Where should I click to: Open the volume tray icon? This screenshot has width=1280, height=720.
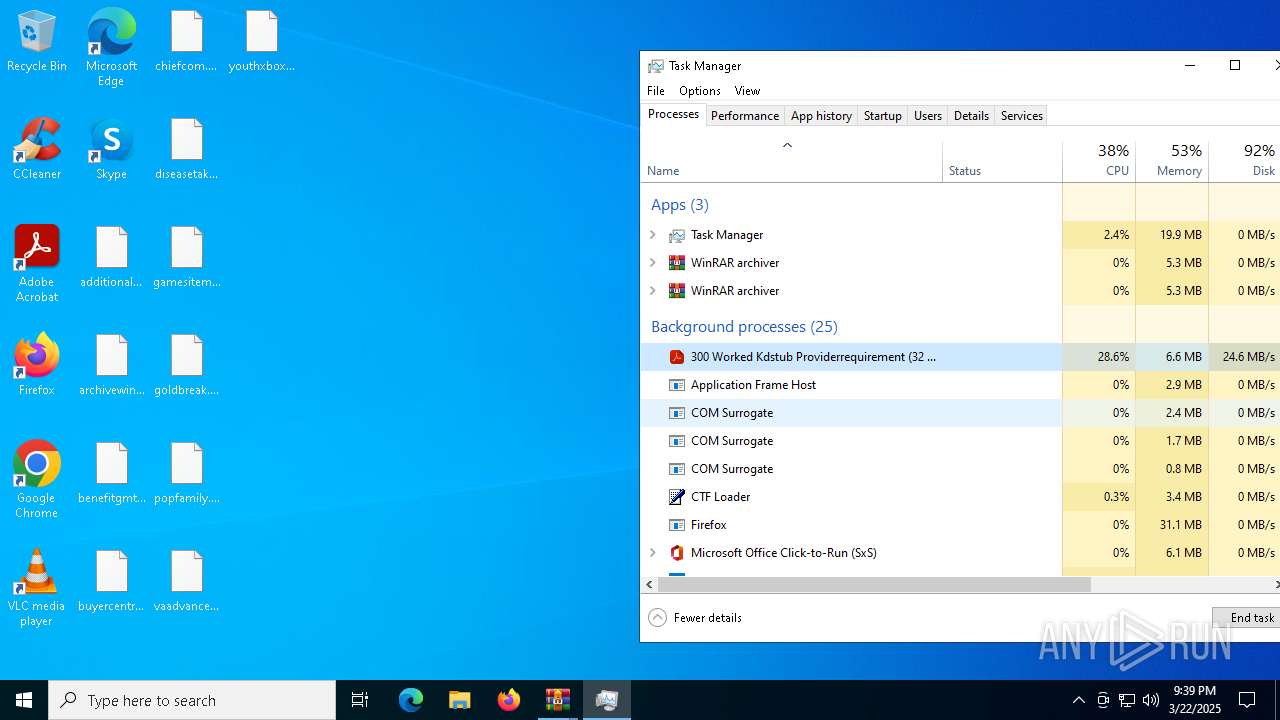(x=1150, y=700)
